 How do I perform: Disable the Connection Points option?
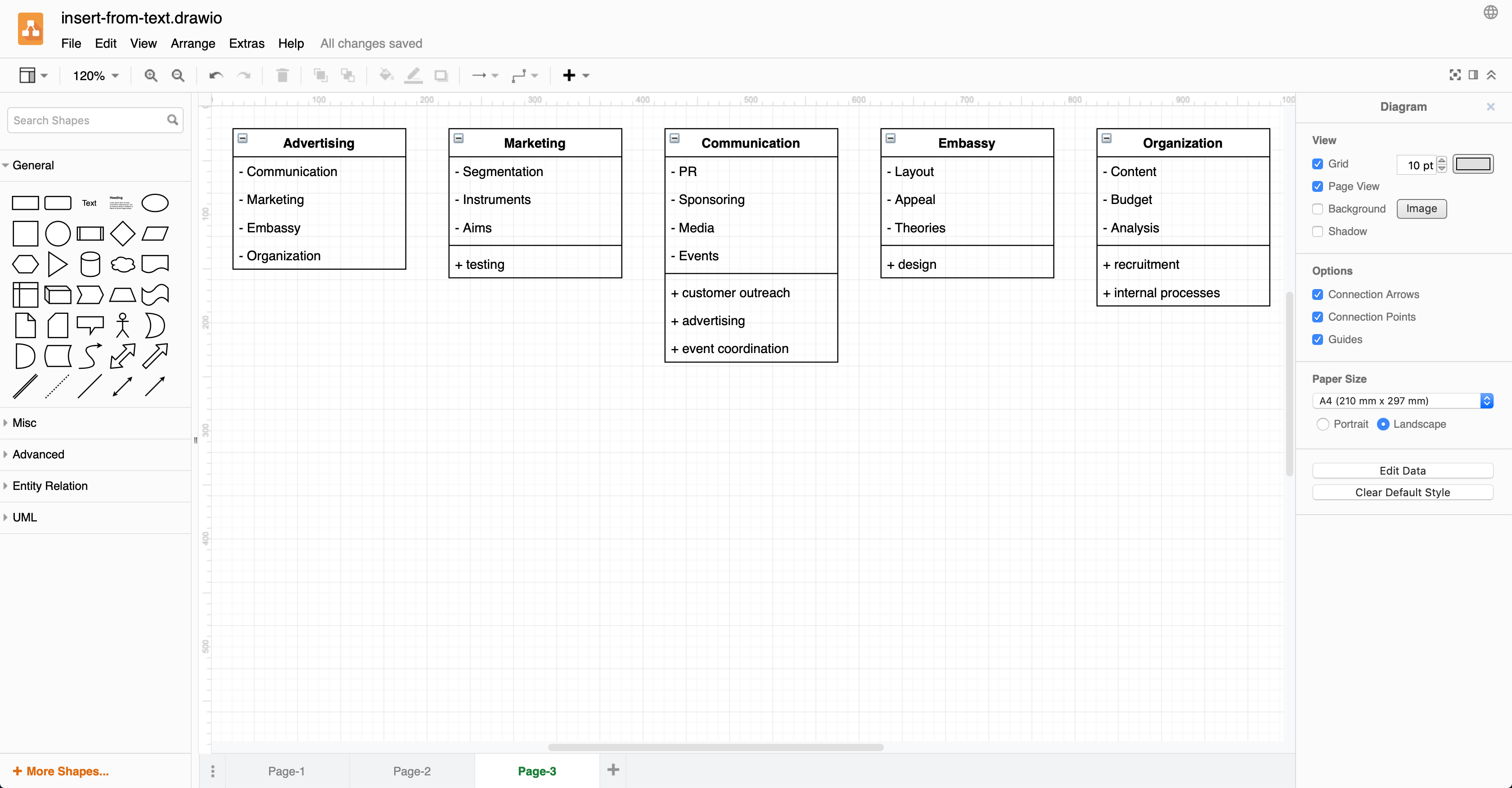pyautogui.click(x=1317, y=317)
